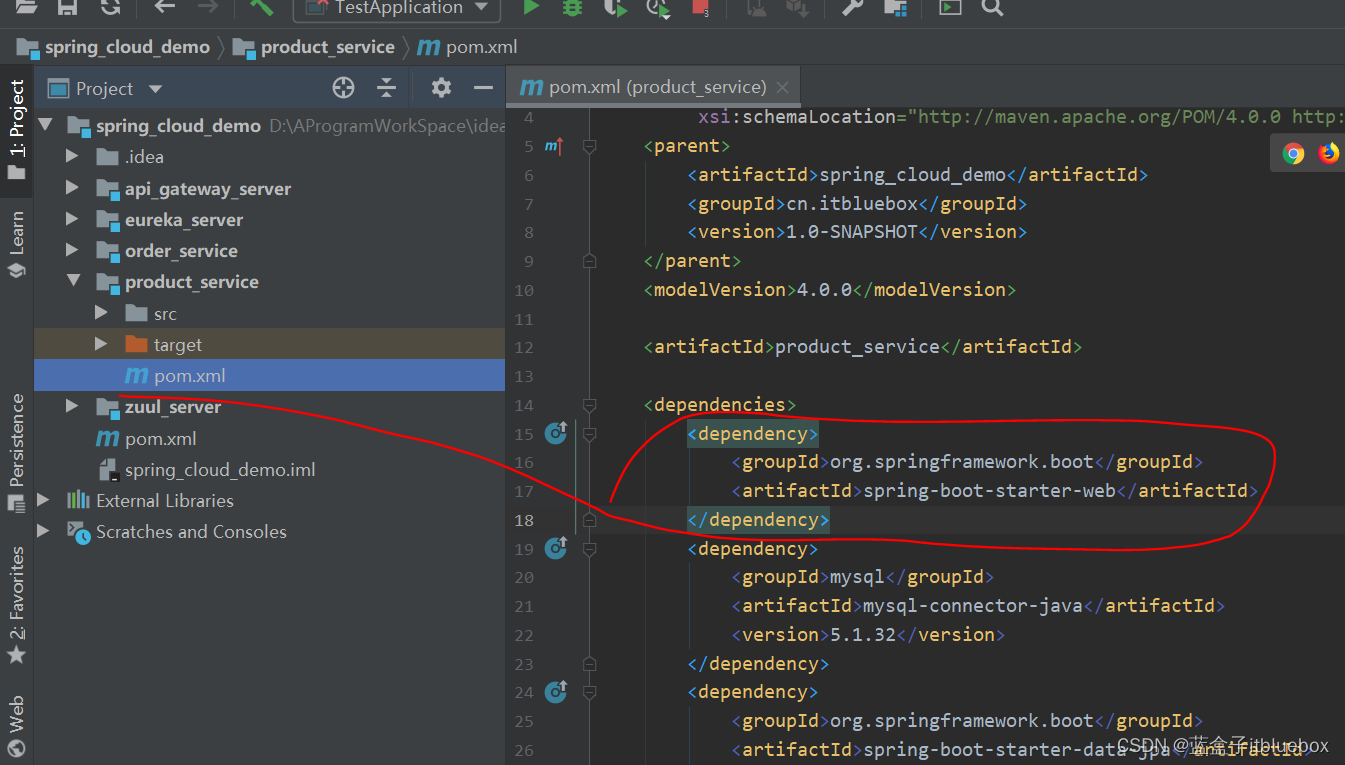
Task: Select eureka_server in project tree
Action: [x=184, y=220]
